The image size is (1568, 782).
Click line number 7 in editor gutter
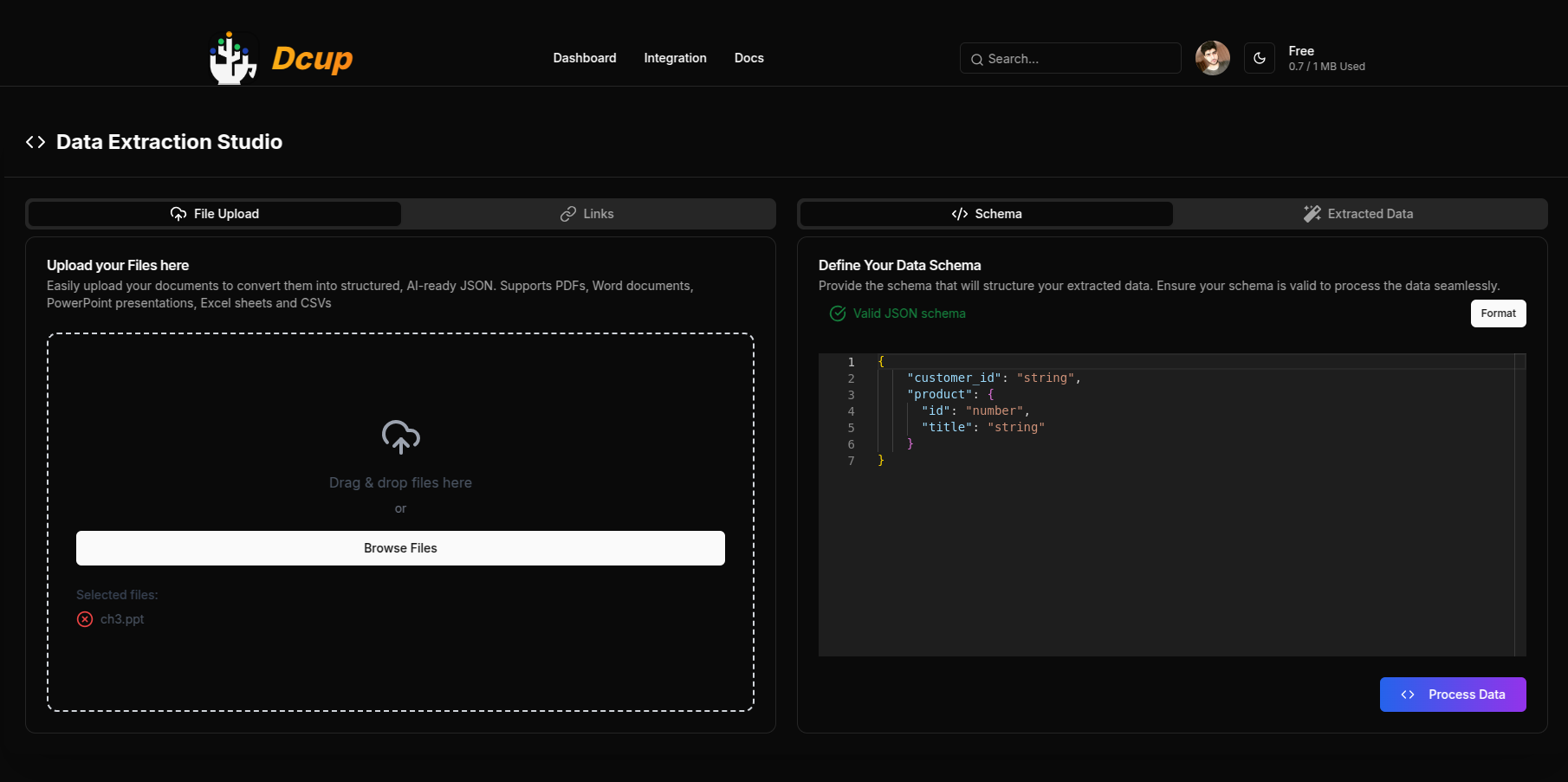(851, 461)
